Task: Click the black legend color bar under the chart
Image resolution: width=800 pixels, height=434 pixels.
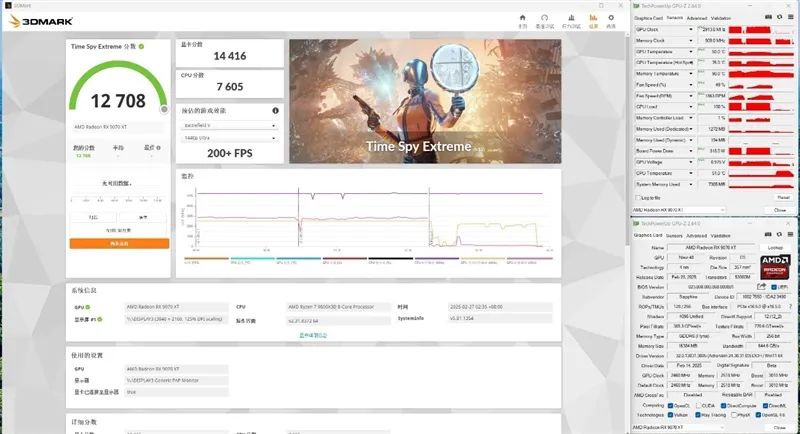Action: [x=390, y=259]
